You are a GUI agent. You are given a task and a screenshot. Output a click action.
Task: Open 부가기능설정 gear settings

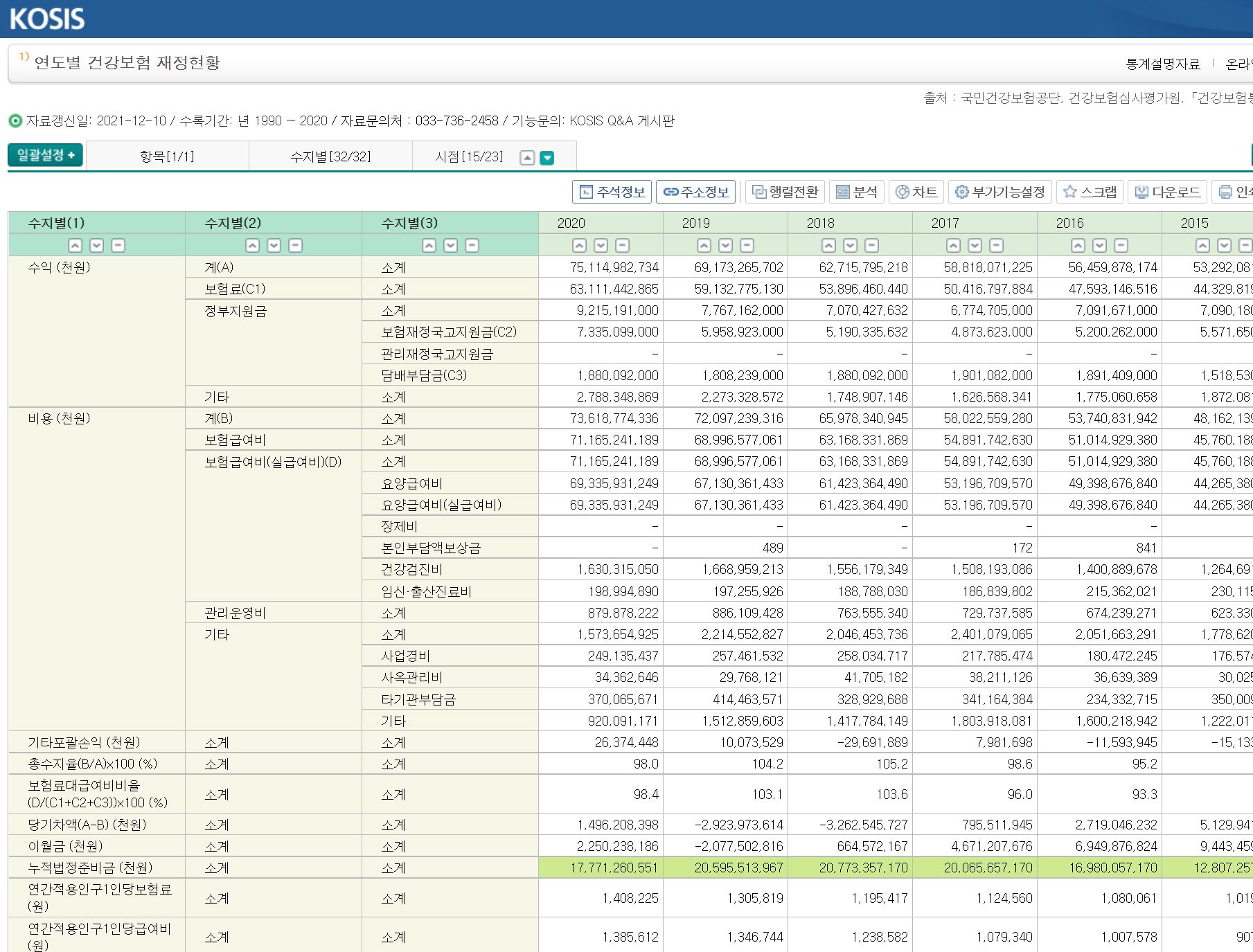[999, 192]
